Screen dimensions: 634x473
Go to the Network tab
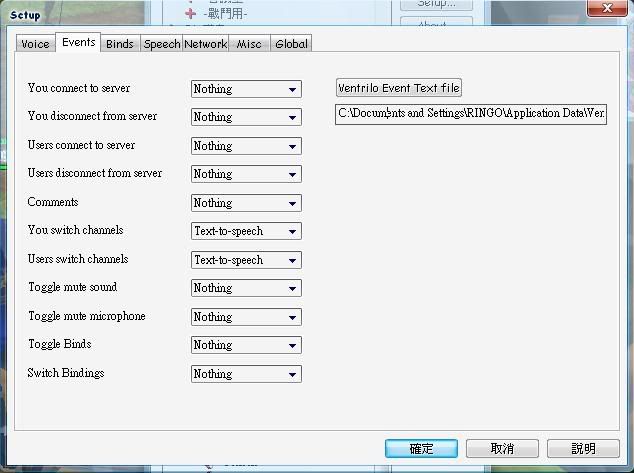coord(206,44)
